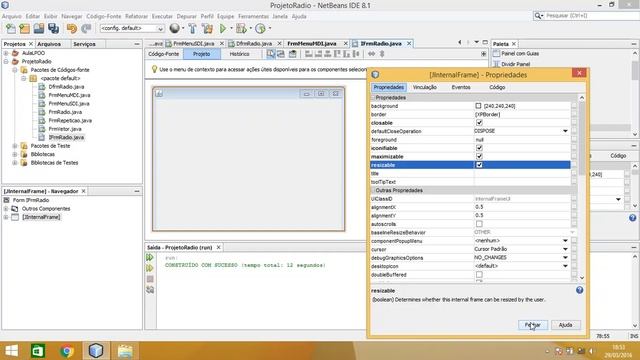Screen dimensions: 640x360
Task: Click the search input field
Action: click(592, 16)
